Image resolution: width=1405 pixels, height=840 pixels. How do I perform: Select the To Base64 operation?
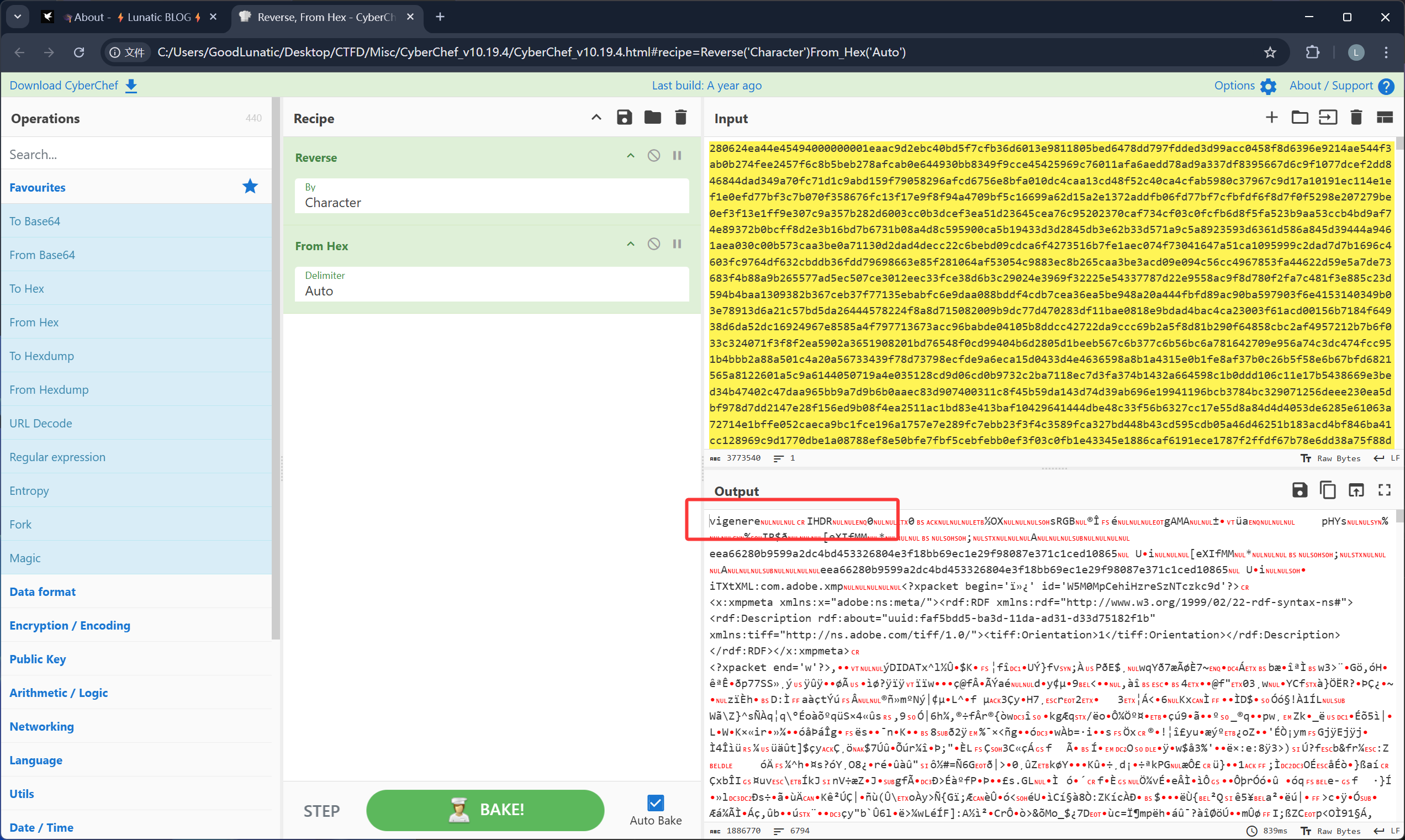(x=136, y=221)
